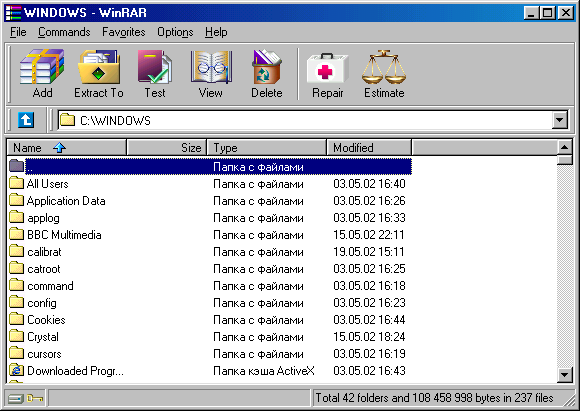Click the '03.05.02 16:40' modified date
This screenshot has height=411, width=580.
click(x=369, y=183)
